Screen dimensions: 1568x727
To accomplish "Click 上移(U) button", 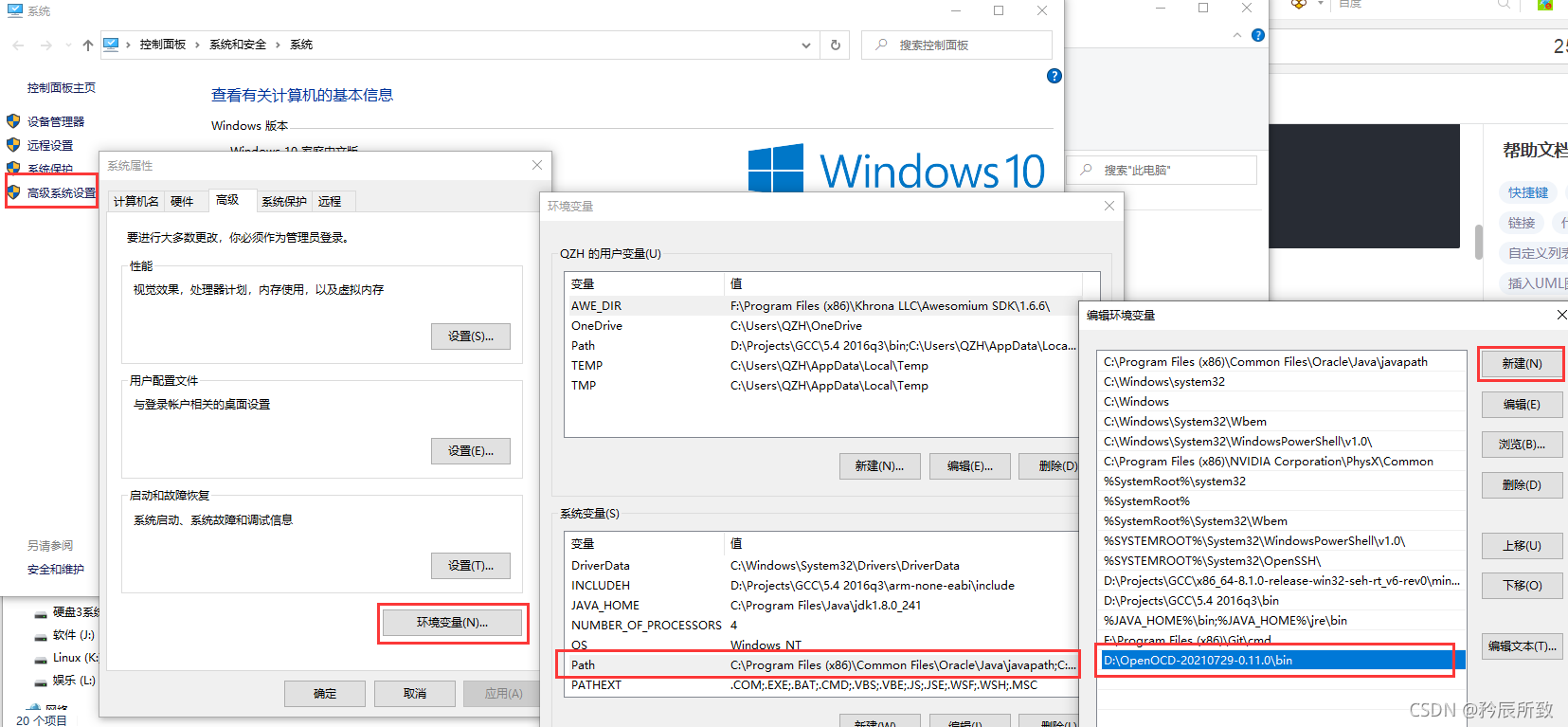I will click(x=1522, y=546).
